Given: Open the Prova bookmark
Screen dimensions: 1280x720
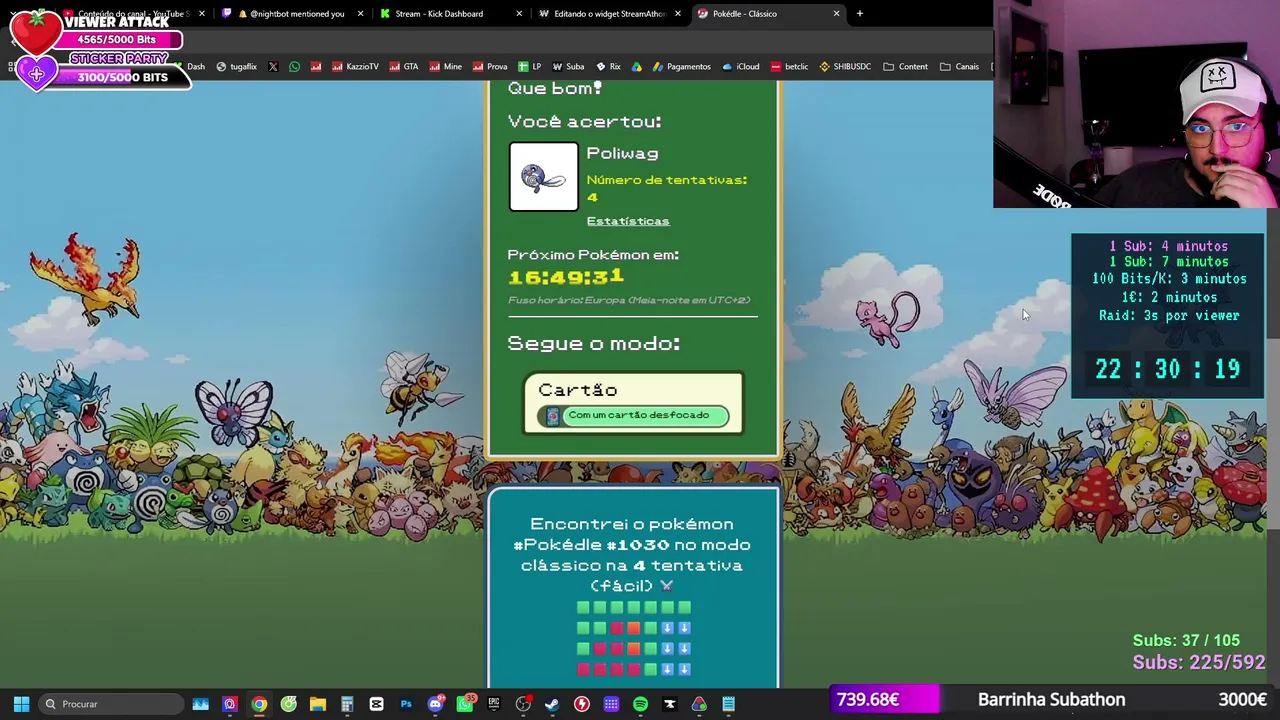Looking at the screenshot, I should [x=489, y=67].
